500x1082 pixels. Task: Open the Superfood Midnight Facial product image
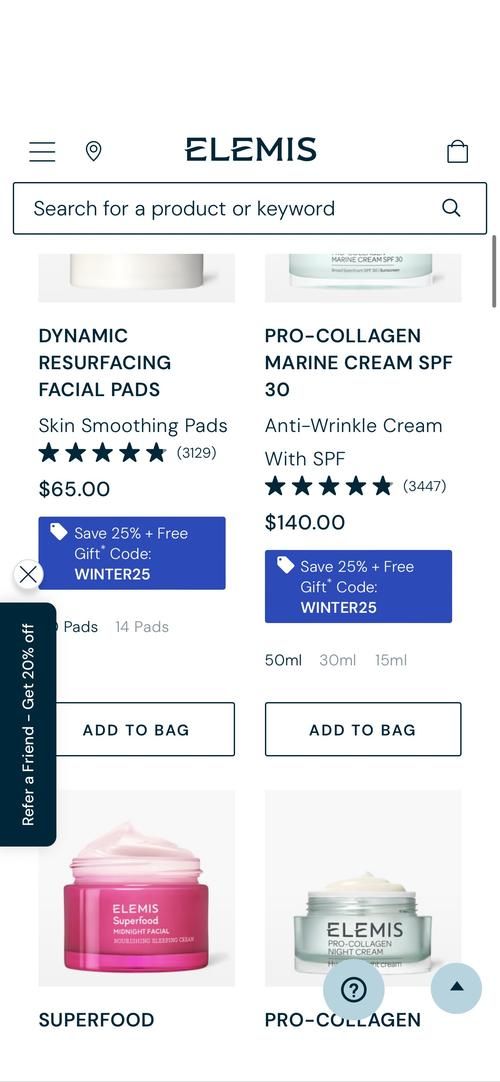point(137,888)
